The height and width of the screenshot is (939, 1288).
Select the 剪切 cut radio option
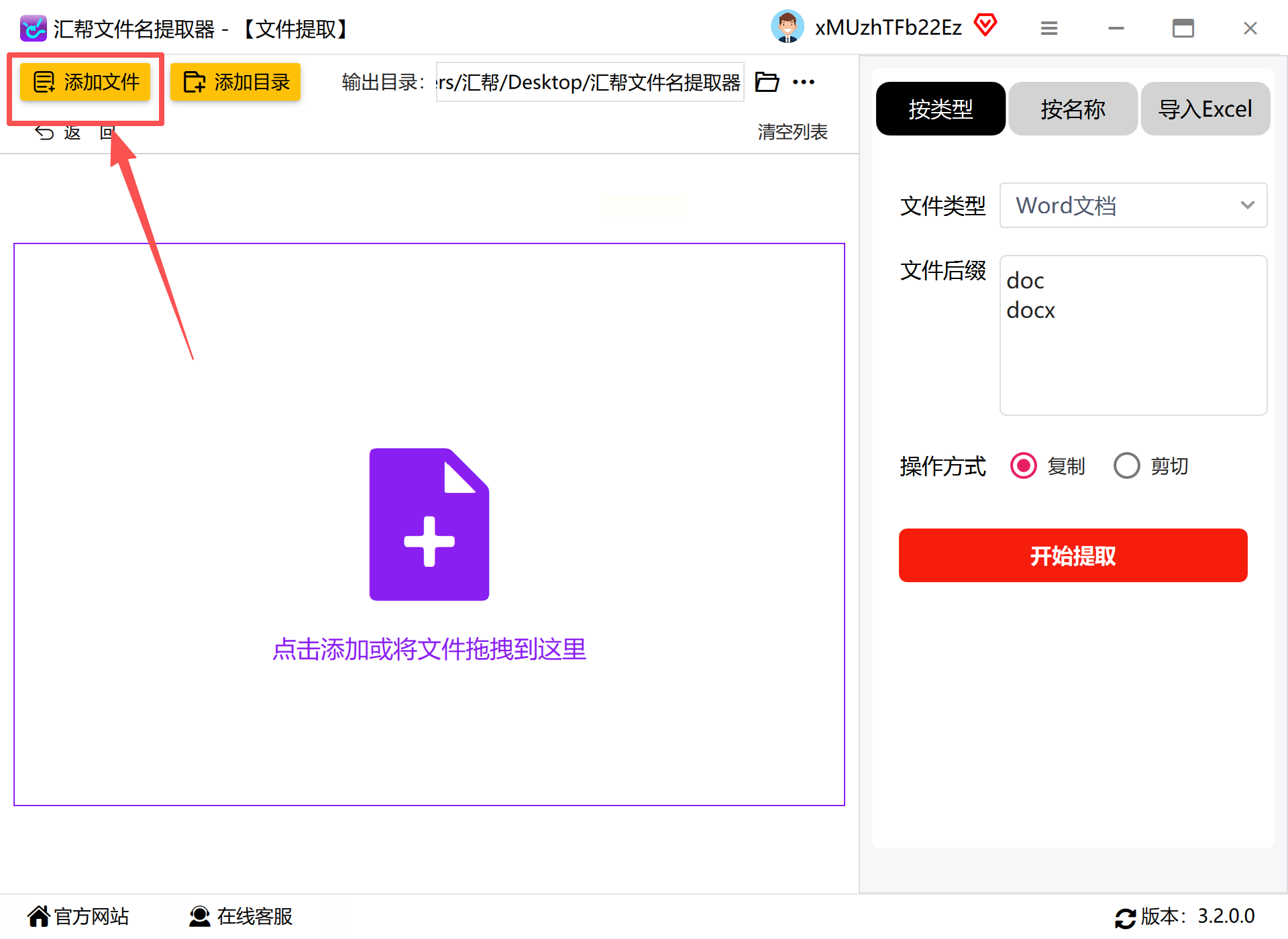pos(1127,465)
